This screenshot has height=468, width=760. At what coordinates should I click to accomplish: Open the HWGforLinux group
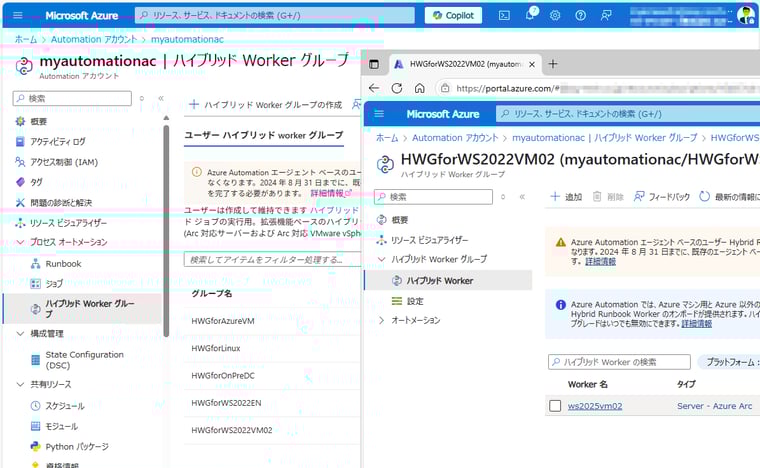(x=216, y=348)
